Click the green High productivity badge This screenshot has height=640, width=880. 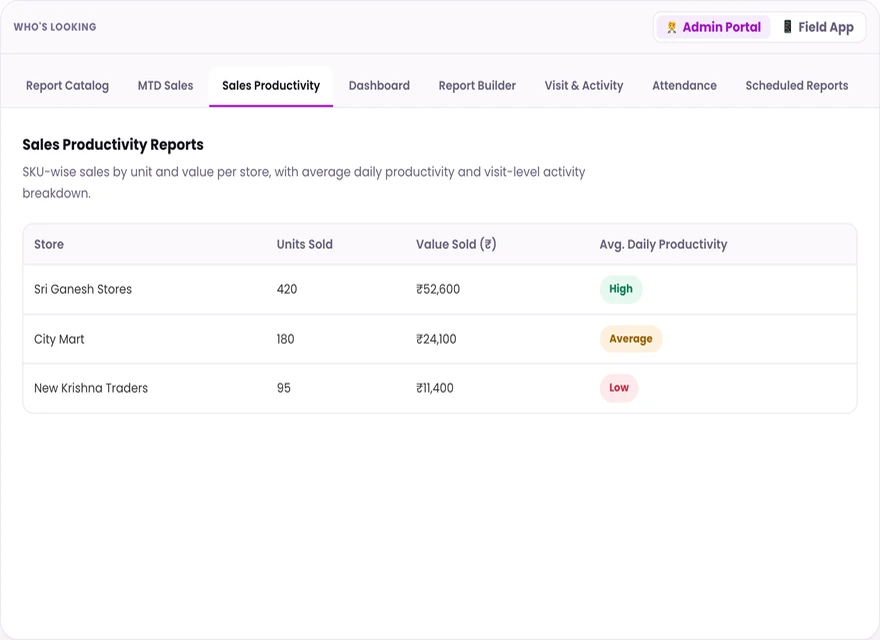coord(621,289)
